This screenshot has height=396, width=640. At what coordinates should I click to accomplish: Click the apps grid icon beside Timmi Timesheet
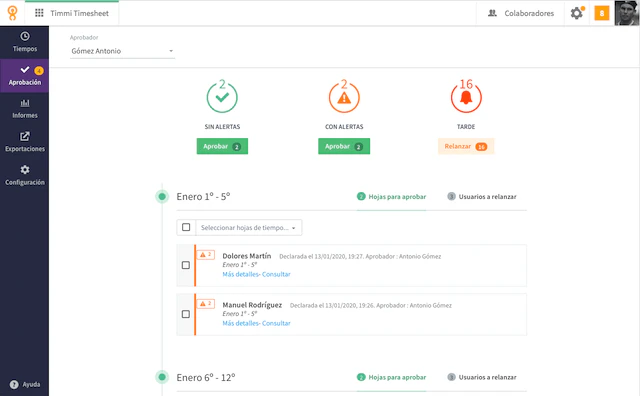39,13
